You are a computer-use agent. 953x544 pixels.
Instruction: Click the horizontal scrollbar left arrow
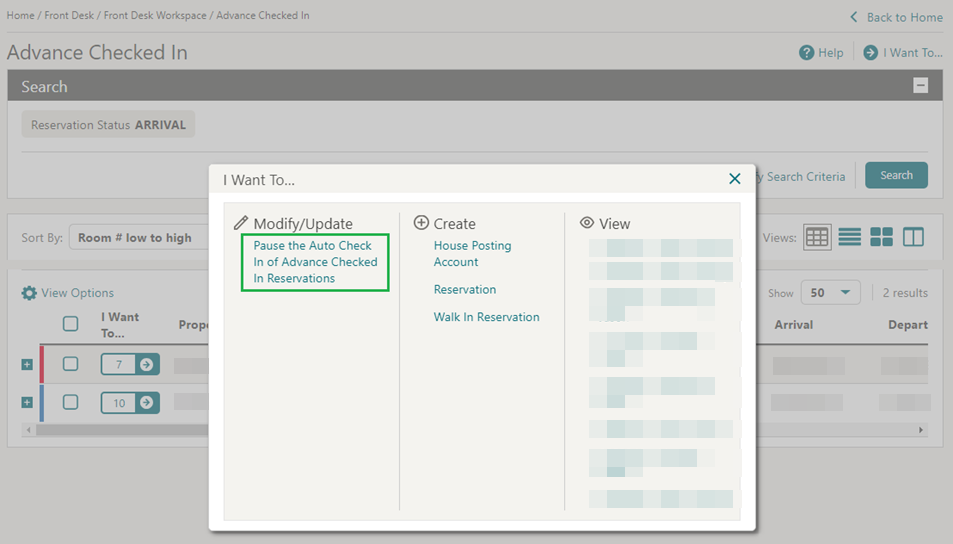pos(28,430)
